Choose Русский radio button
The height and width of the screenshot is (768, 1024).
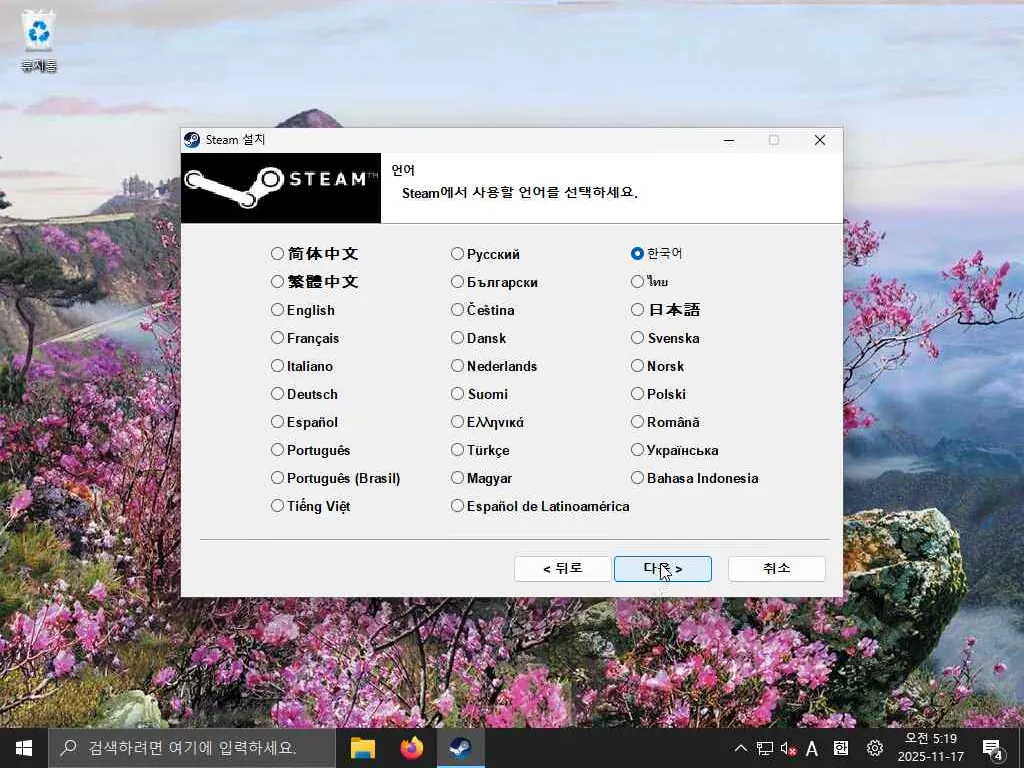pos(485,254)
